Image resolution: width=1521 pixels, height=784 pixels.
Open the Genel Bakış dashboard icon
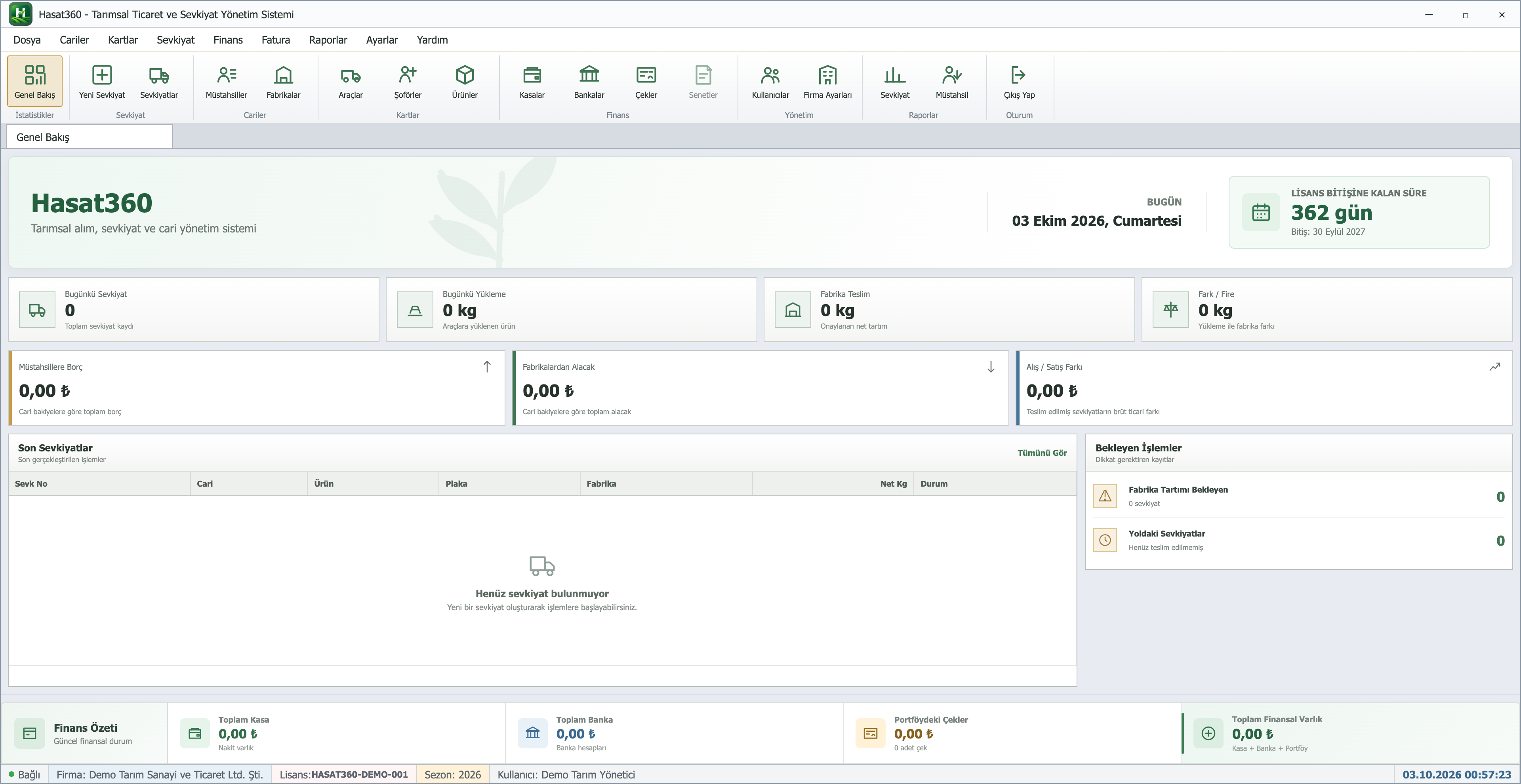[x=35, y=81]
